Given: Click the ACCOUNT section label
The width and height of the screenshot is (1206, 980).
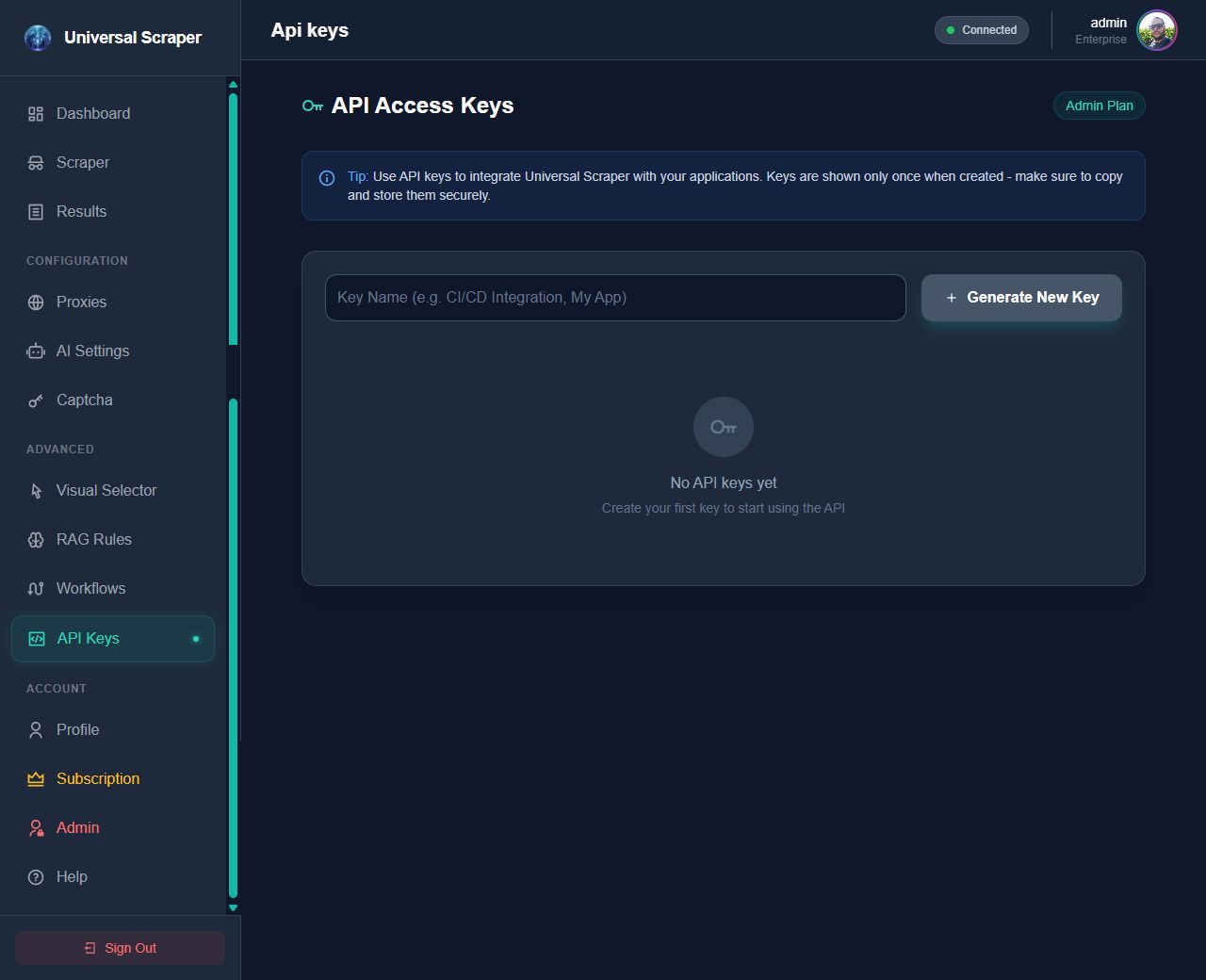Looking at the screenshot, I should pyautogui.click(x=57, y=689).
